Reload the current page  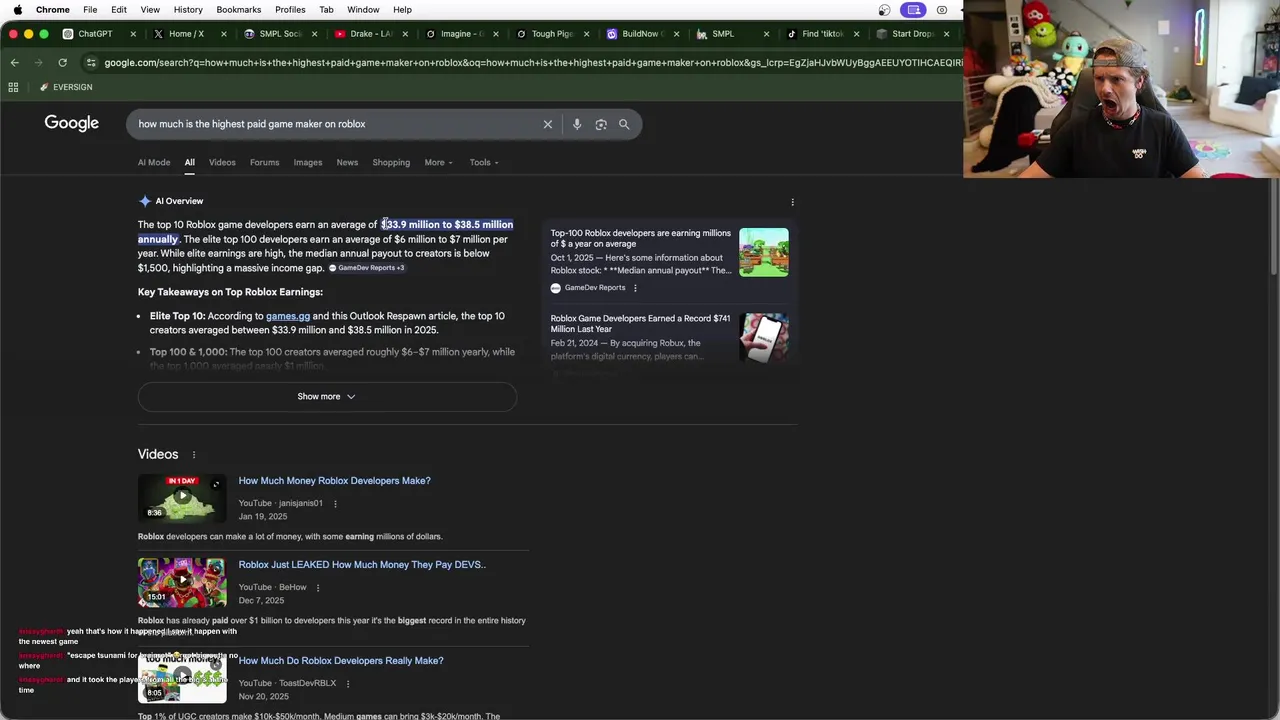[x=62, y=63]
